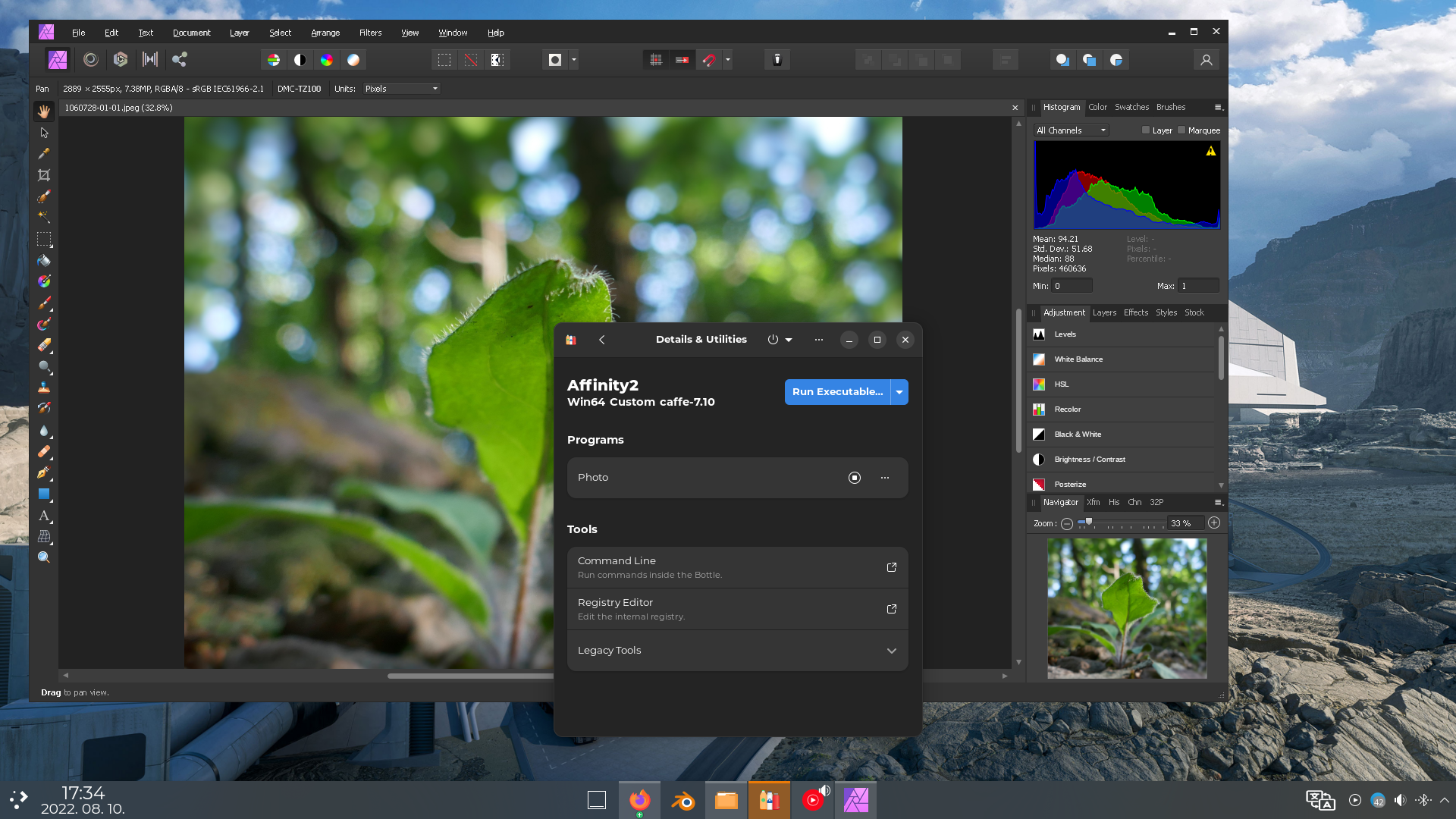Check the Marquee option in Histogram panel

1181,130
